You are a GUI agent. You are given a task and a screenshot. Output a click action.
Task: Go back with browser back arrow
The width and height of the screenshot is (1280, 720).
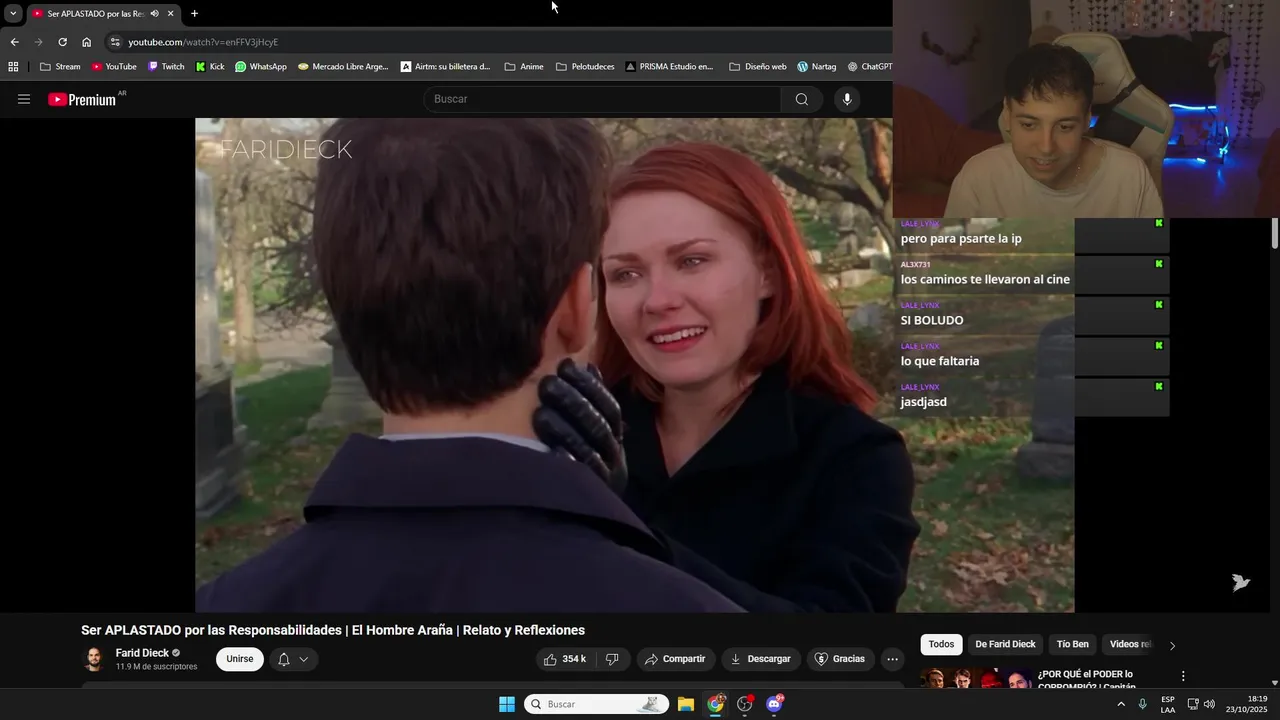pyautogui.click(x=14, y=42)
